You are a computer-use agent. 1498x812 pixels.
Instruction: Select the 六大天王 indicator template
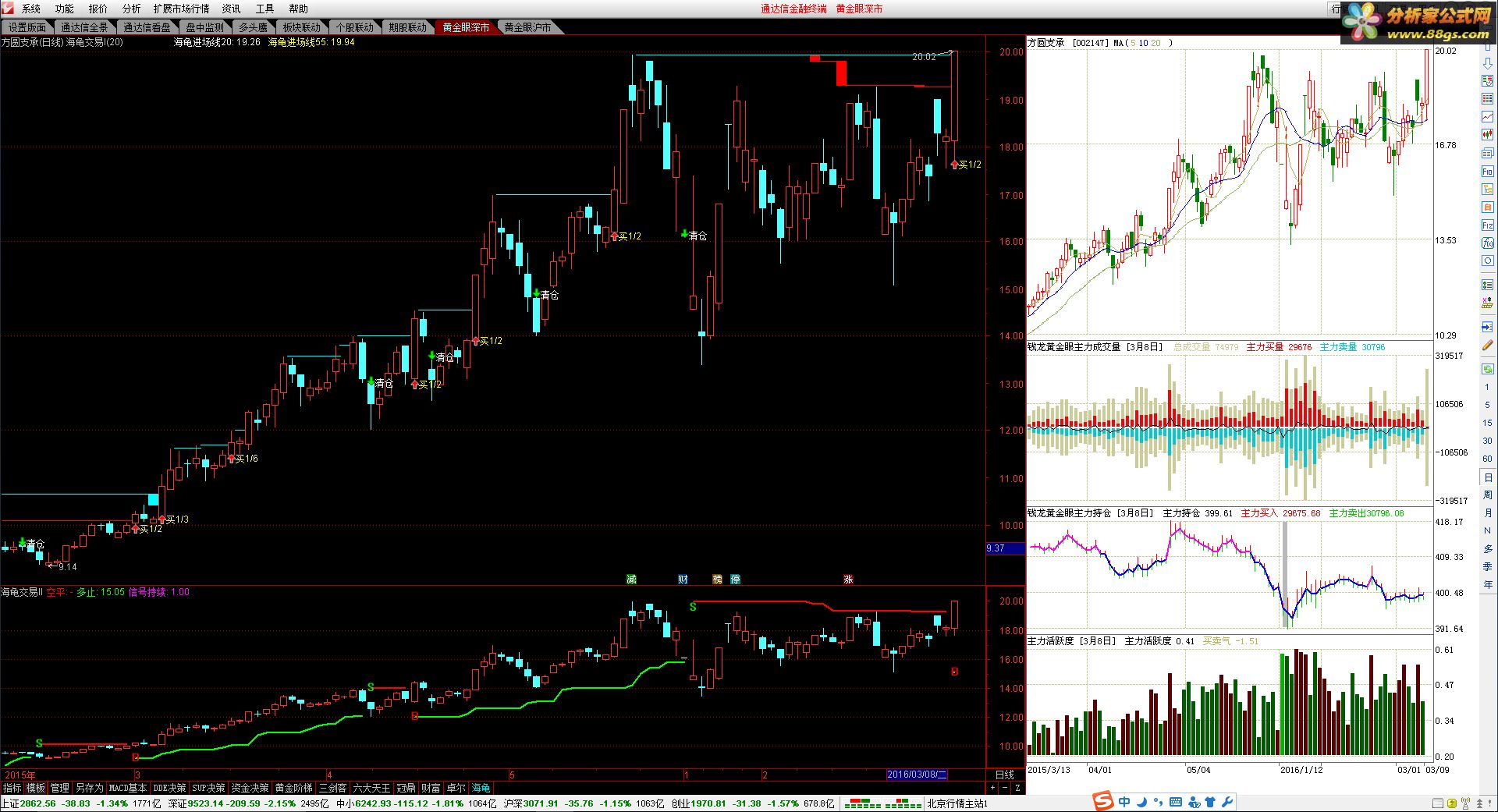[x=371, y=788]
